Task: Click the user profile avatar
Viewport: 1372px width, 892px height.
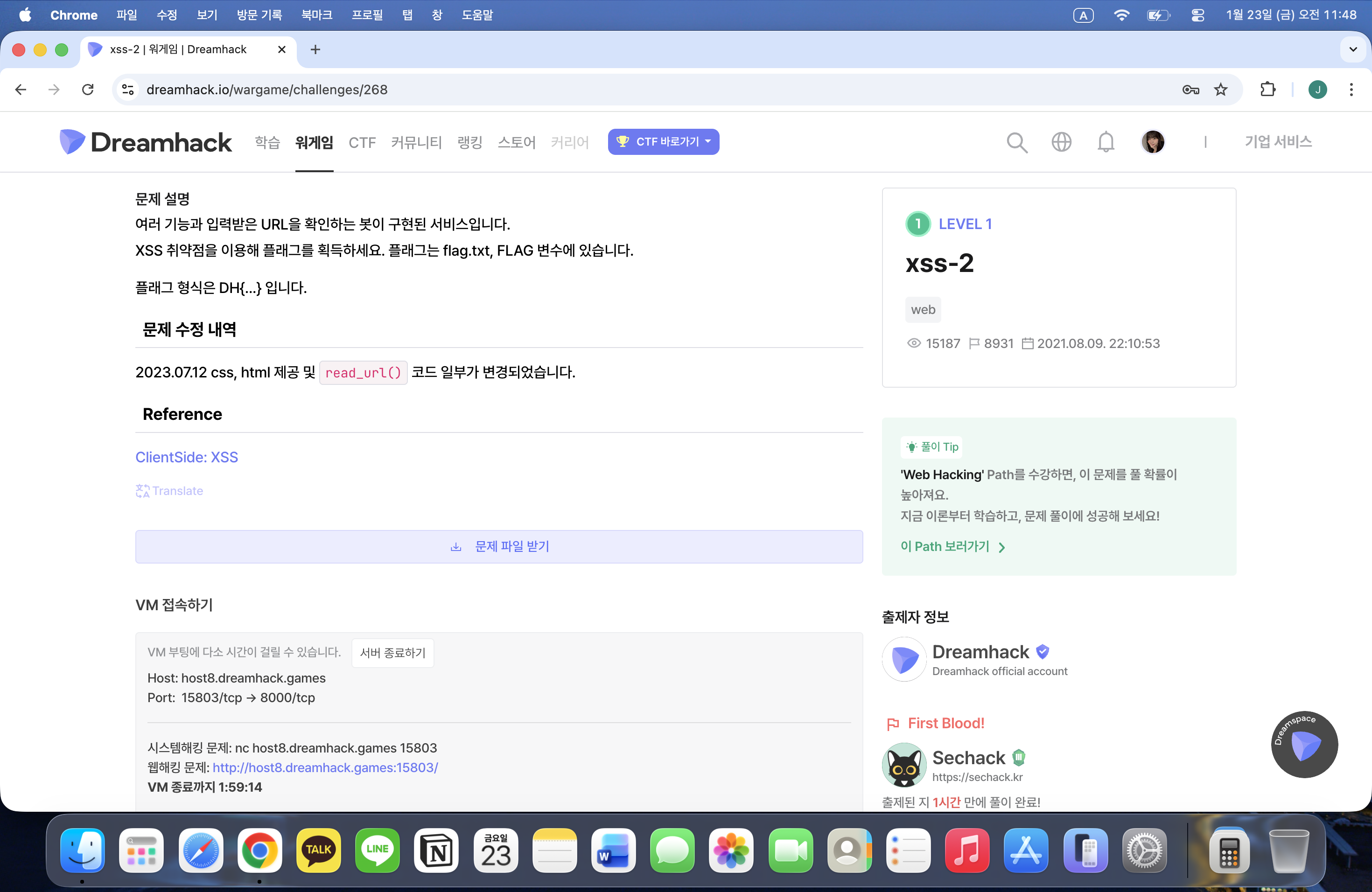Action: [x=1152, y=142]
